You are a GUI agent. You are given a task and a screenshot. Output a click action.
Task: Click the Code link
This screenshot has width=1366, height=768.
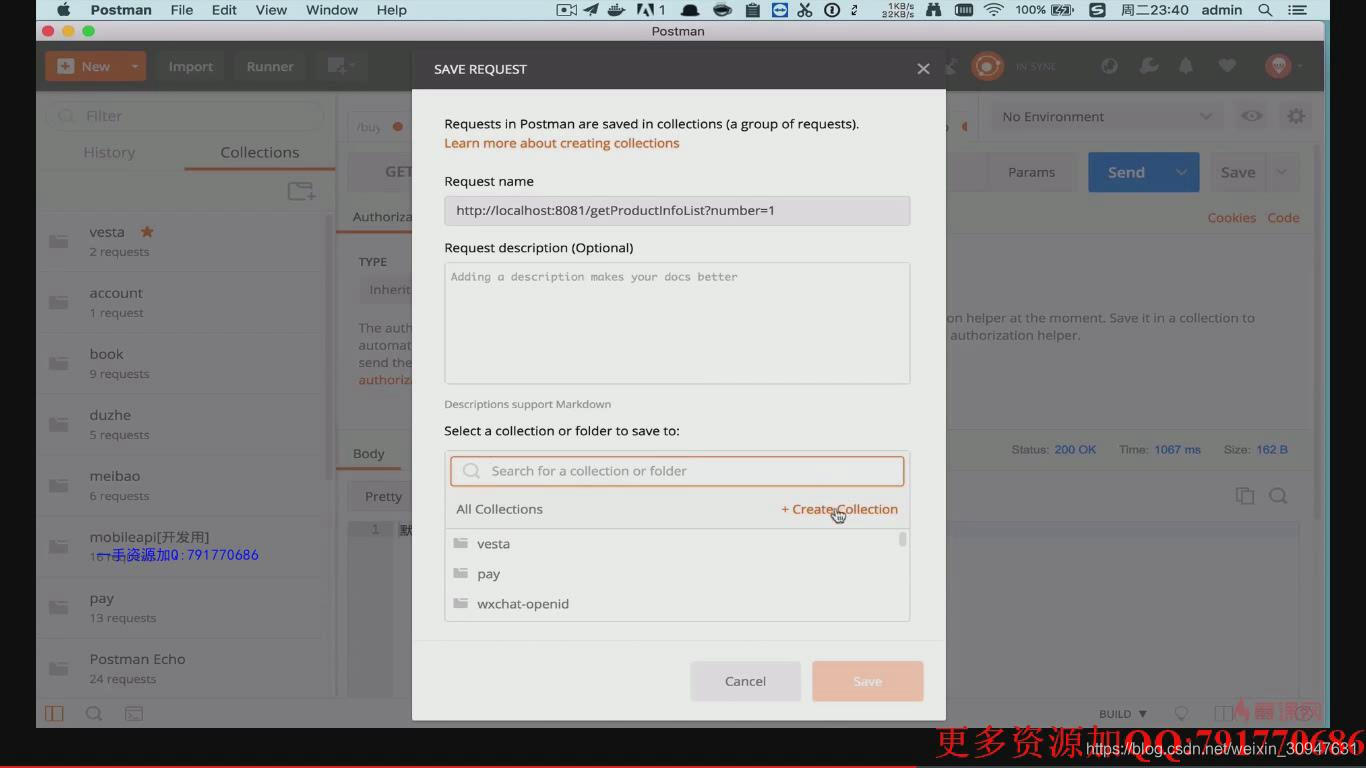click(x=1283, y=217)
